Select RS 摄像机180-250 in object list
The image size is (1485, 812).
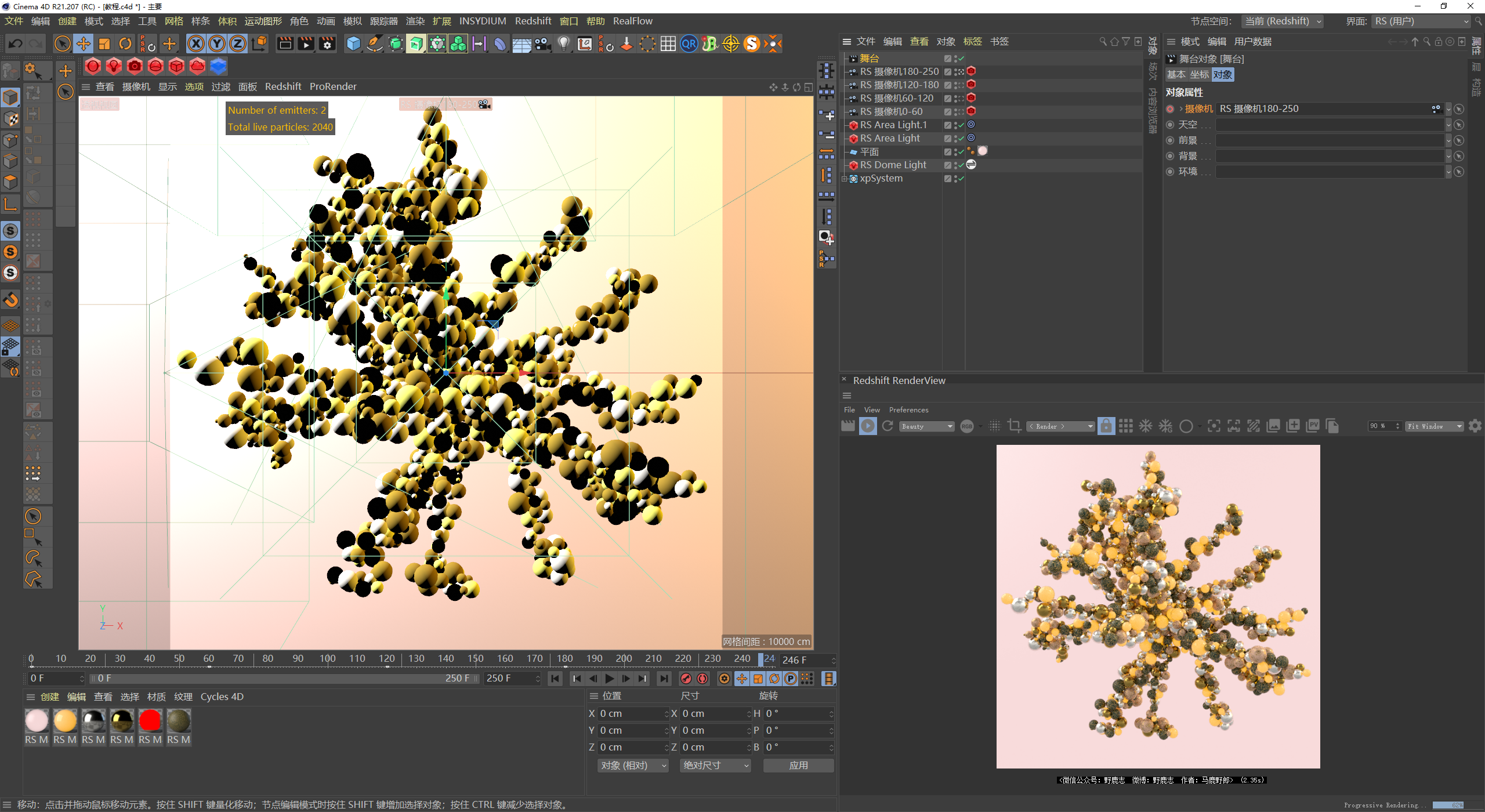899,71
